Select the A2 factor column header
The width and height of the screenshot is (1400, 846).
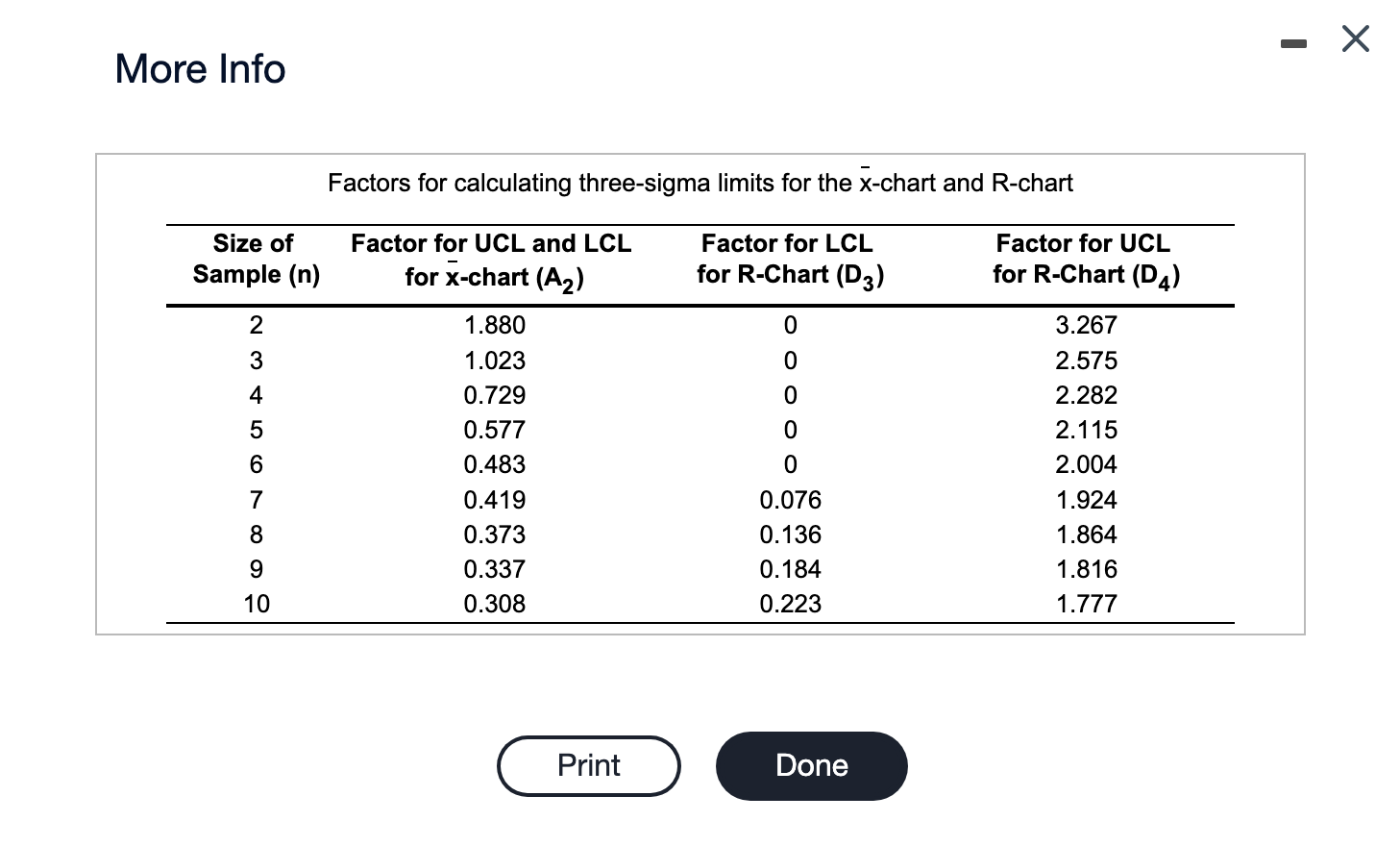click(x=491, y=260)
